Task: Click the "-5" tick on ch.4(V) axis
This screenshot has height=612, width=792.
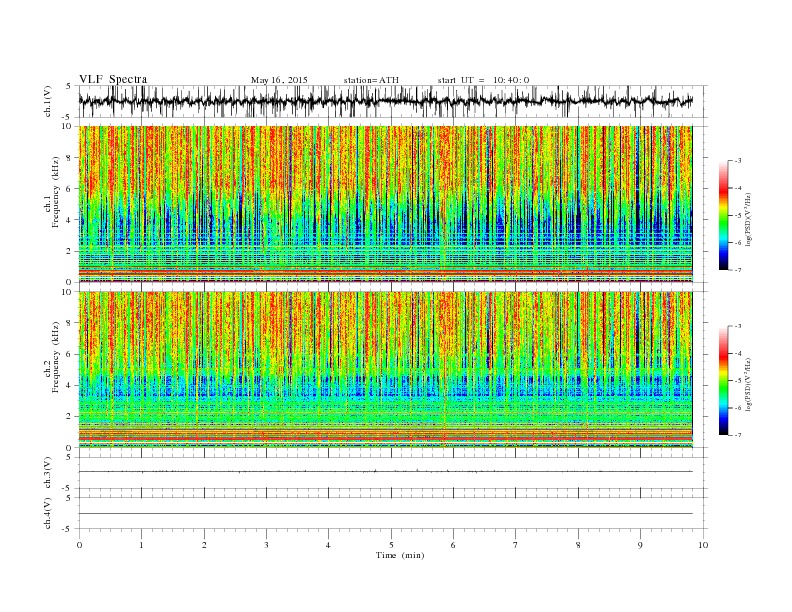Action: 68,529
